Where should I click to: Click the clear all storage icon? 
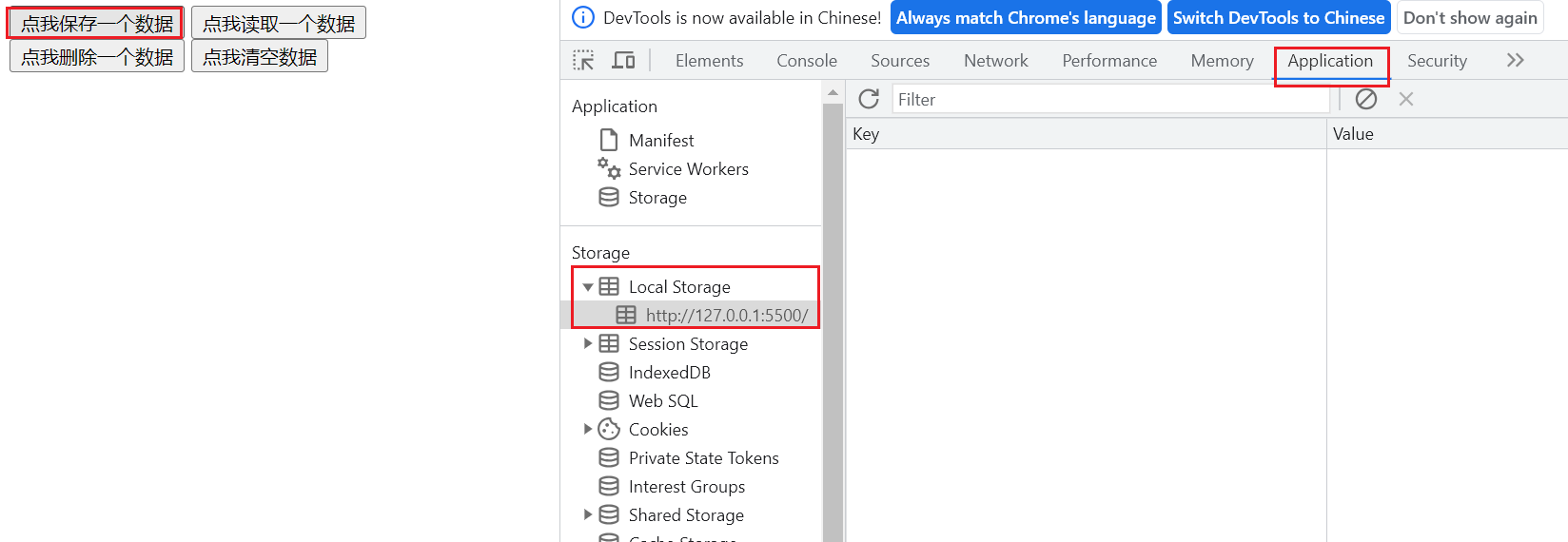[x=1366, y=99]
